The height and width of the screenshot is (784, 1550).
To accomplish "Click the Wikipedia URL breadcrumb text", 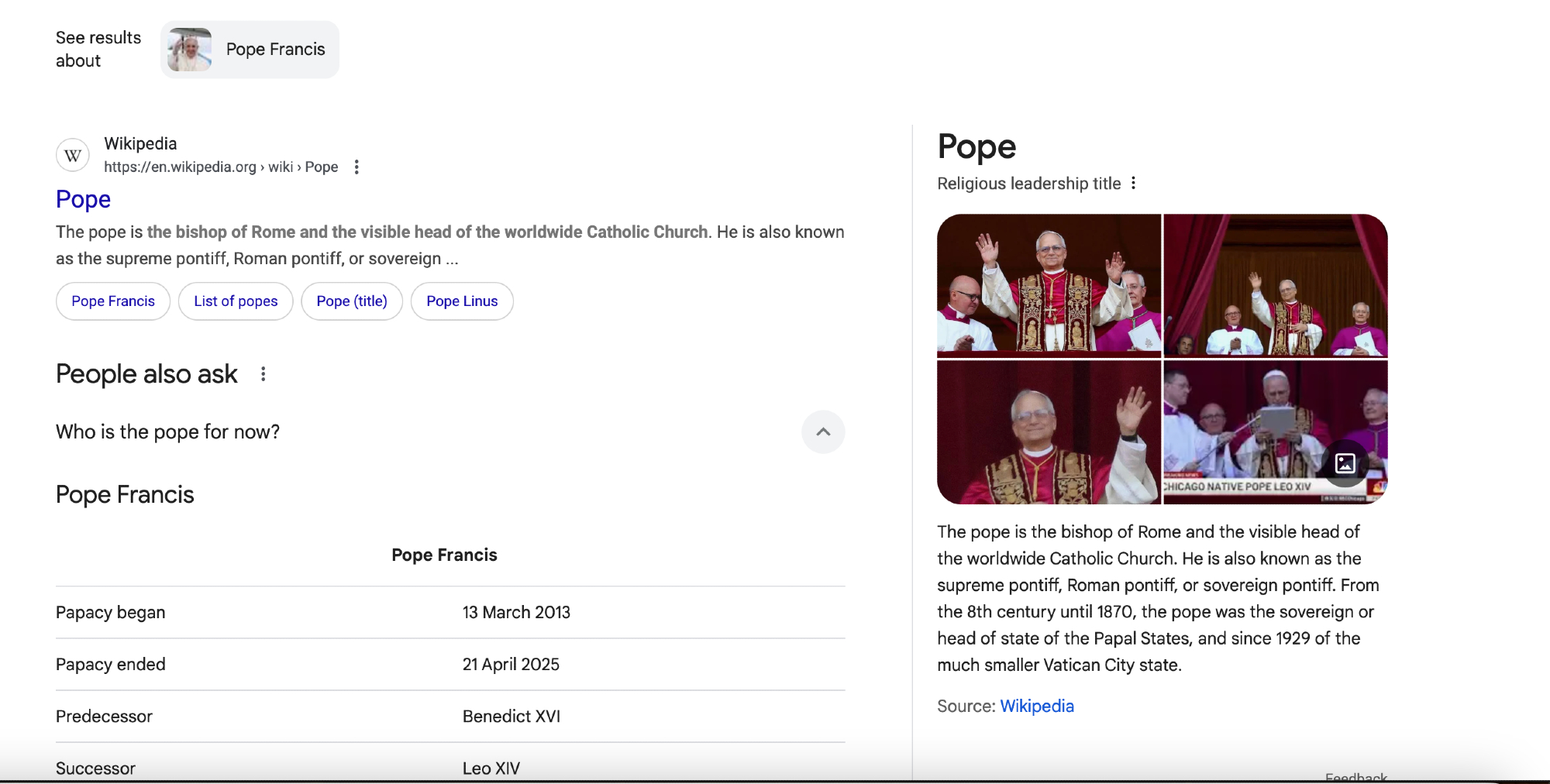I will 221,167.
